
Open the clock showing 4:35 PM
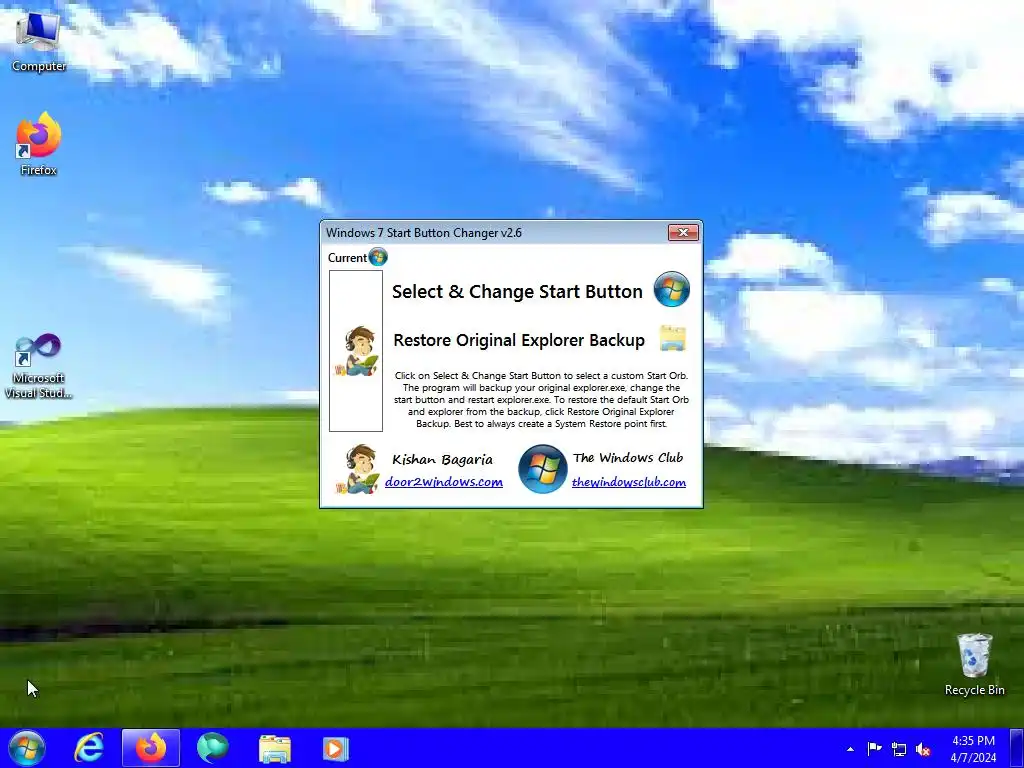(x=973, y=748)
